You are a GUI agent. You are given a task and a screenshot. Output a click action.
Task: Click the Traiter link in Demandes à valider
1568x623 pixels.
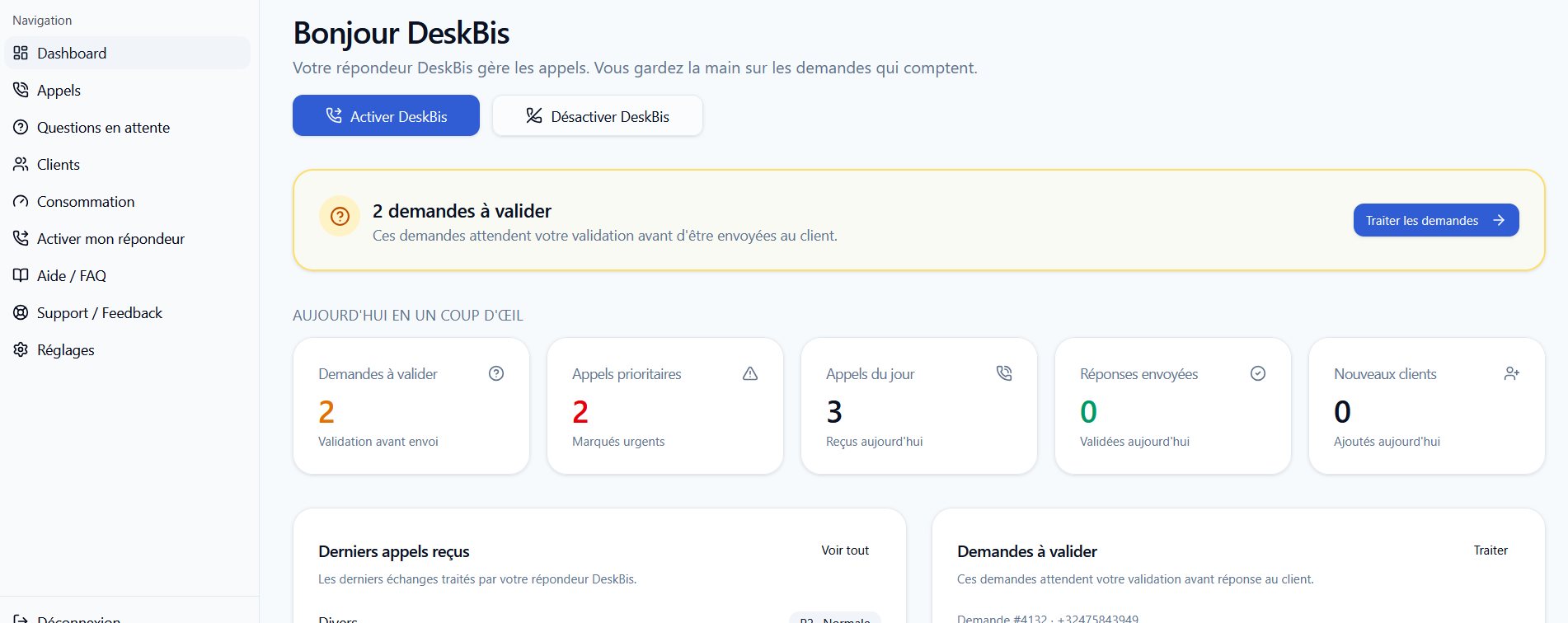[x=1491, y=550]
